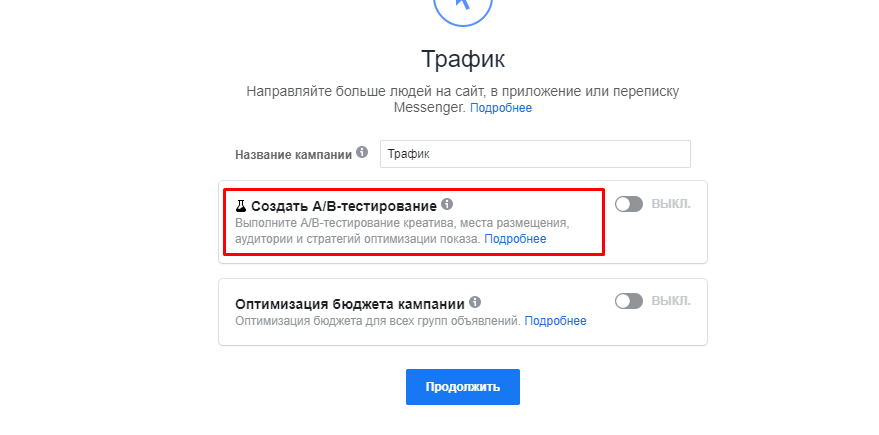Click Оптимизация бюджета кампании heading text
The height and width of the screenshot is (435, 879).
[350, 304]
